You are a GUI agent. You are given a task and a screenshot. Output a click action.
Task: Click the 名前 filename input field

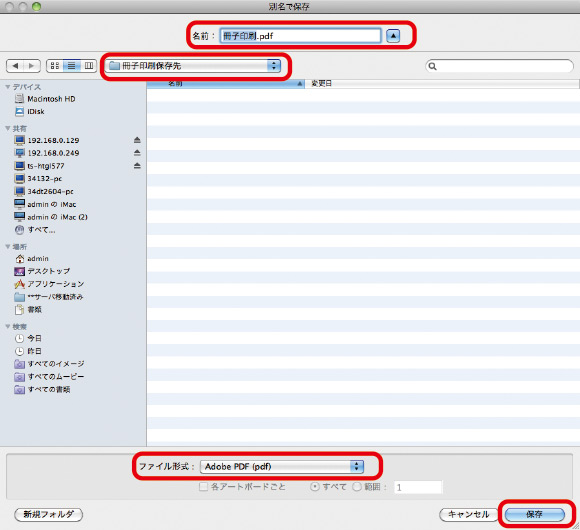(x=300, y=36)
